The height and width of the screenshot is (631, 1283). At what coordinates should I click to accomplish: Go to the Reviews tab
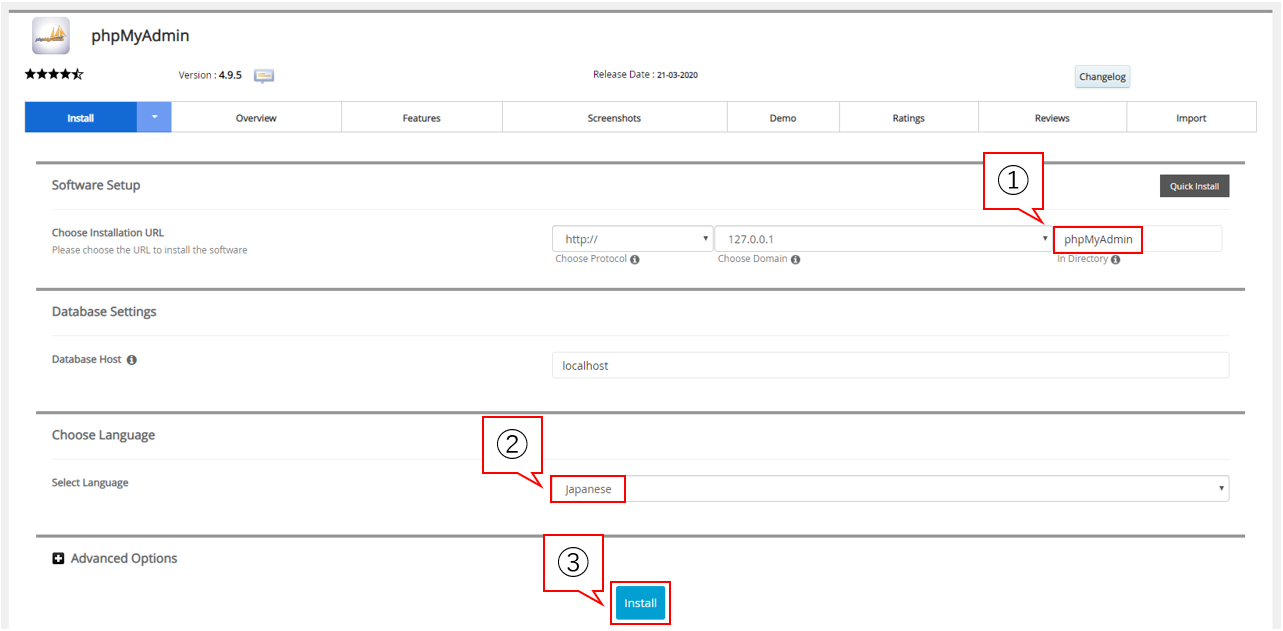1052,118
